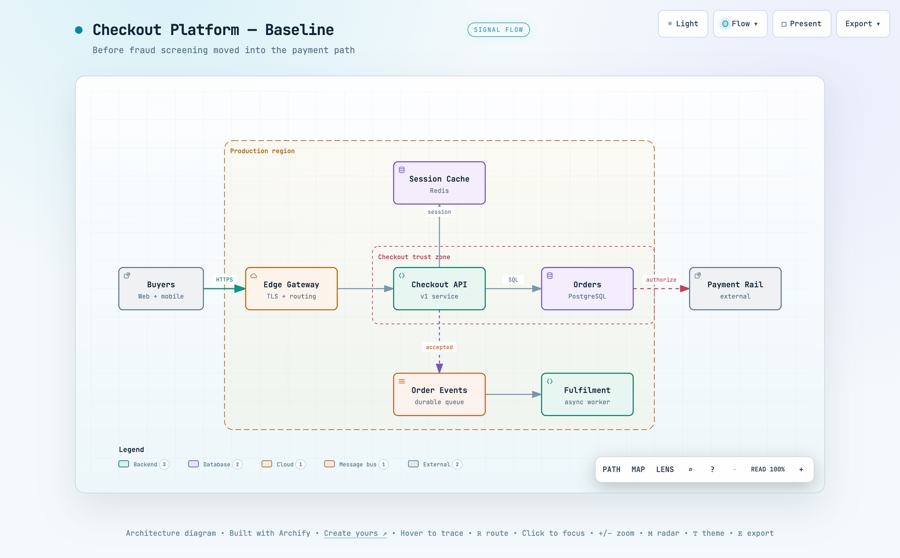Screen dimensions: 900x558
Task: Open the Export dropdown
Action: [863, 24]
